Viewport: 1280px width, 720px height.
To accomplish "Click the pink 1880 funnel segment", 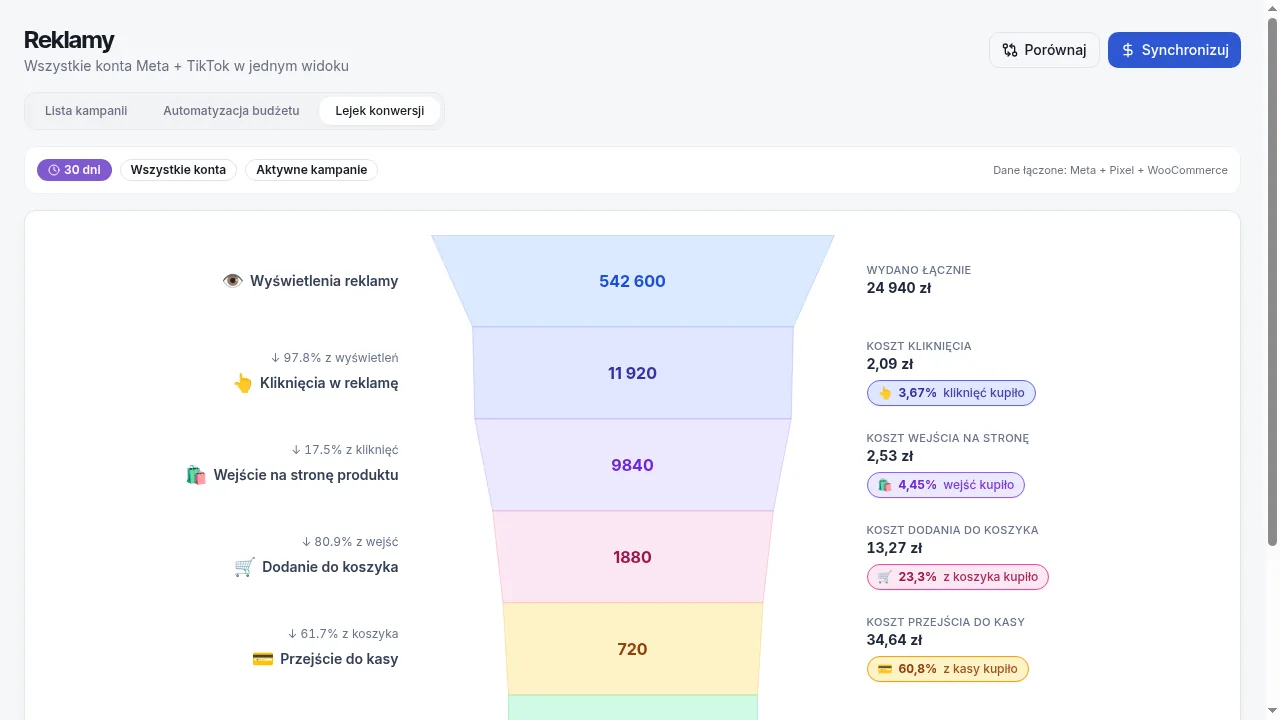I will click(633, 557).
